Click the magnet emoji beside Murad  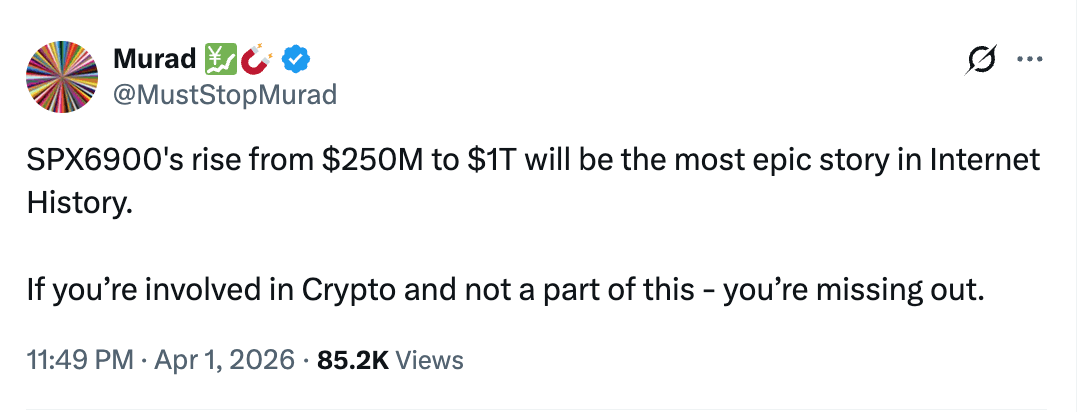[258, 61]
